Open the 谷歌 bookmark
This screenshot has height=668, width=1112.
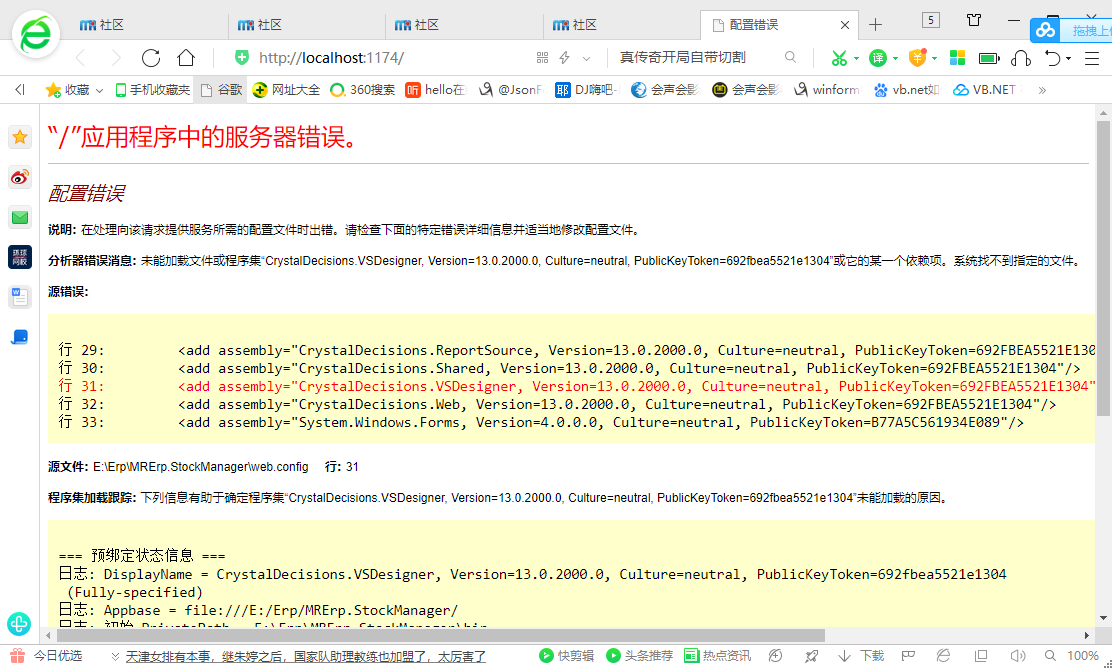(222, 90)
